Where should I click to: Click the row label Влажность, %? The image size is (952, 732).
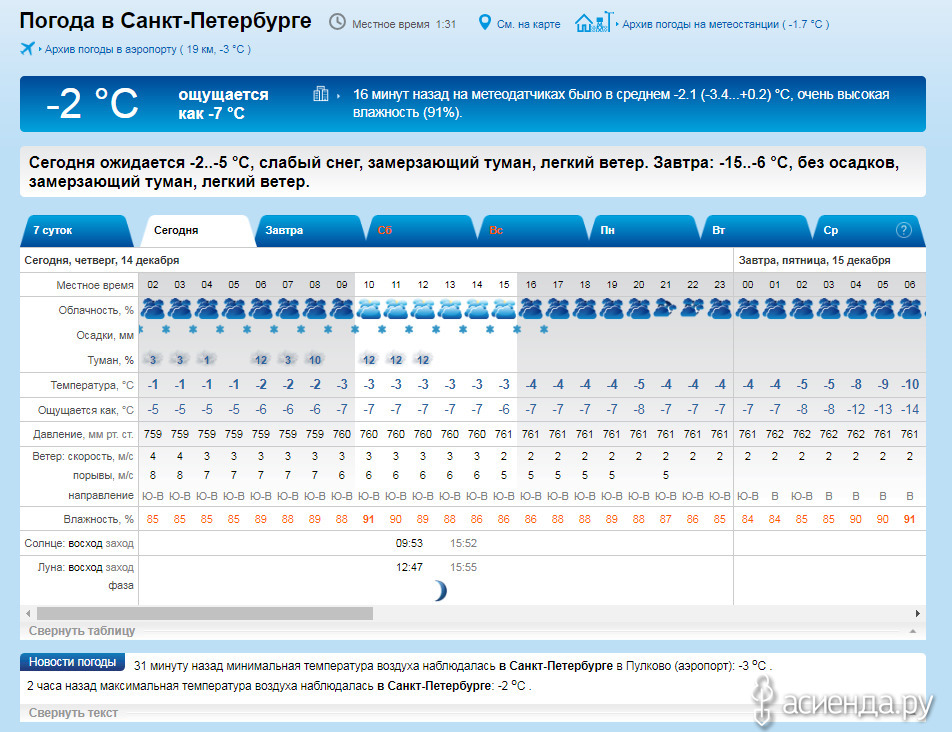tap(98, 520)
